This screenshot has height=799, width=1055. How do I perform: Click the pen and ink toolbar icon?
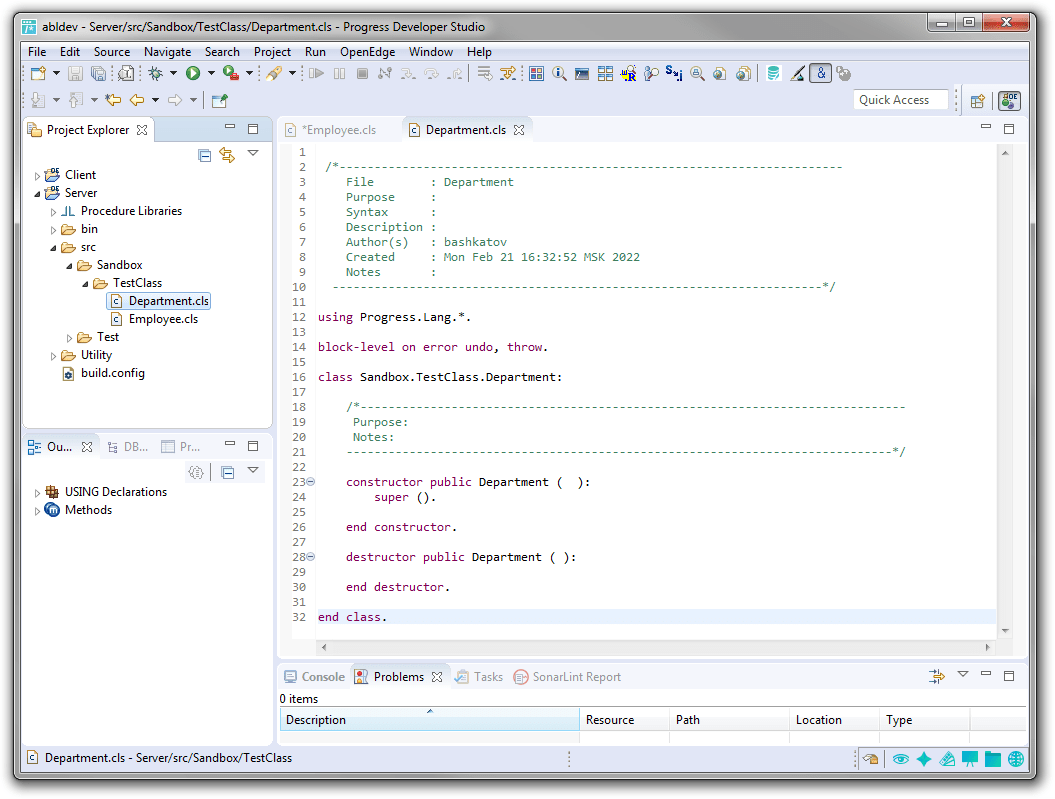pos(797,73)
